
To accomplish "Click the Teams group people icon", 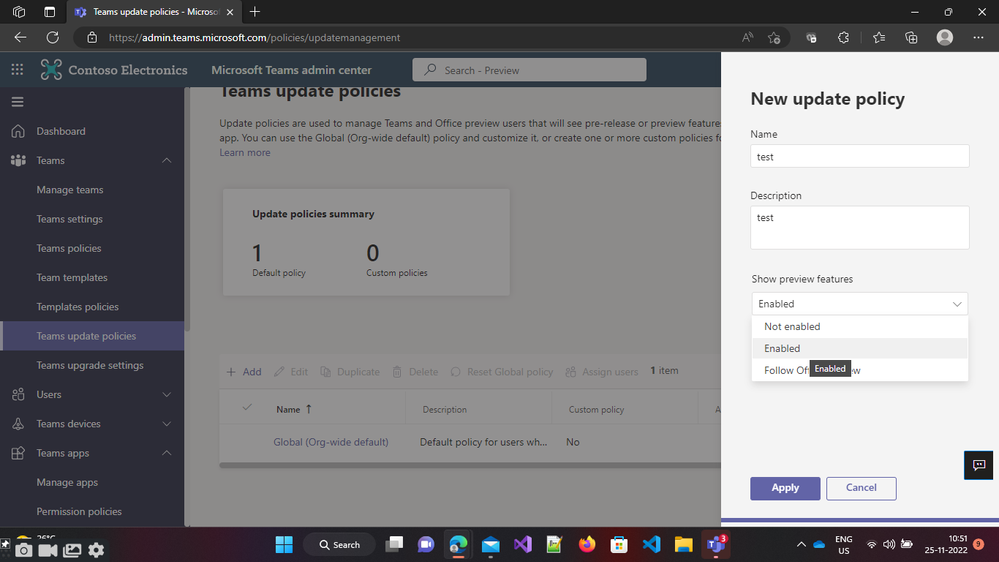I will tap(18, 161).
